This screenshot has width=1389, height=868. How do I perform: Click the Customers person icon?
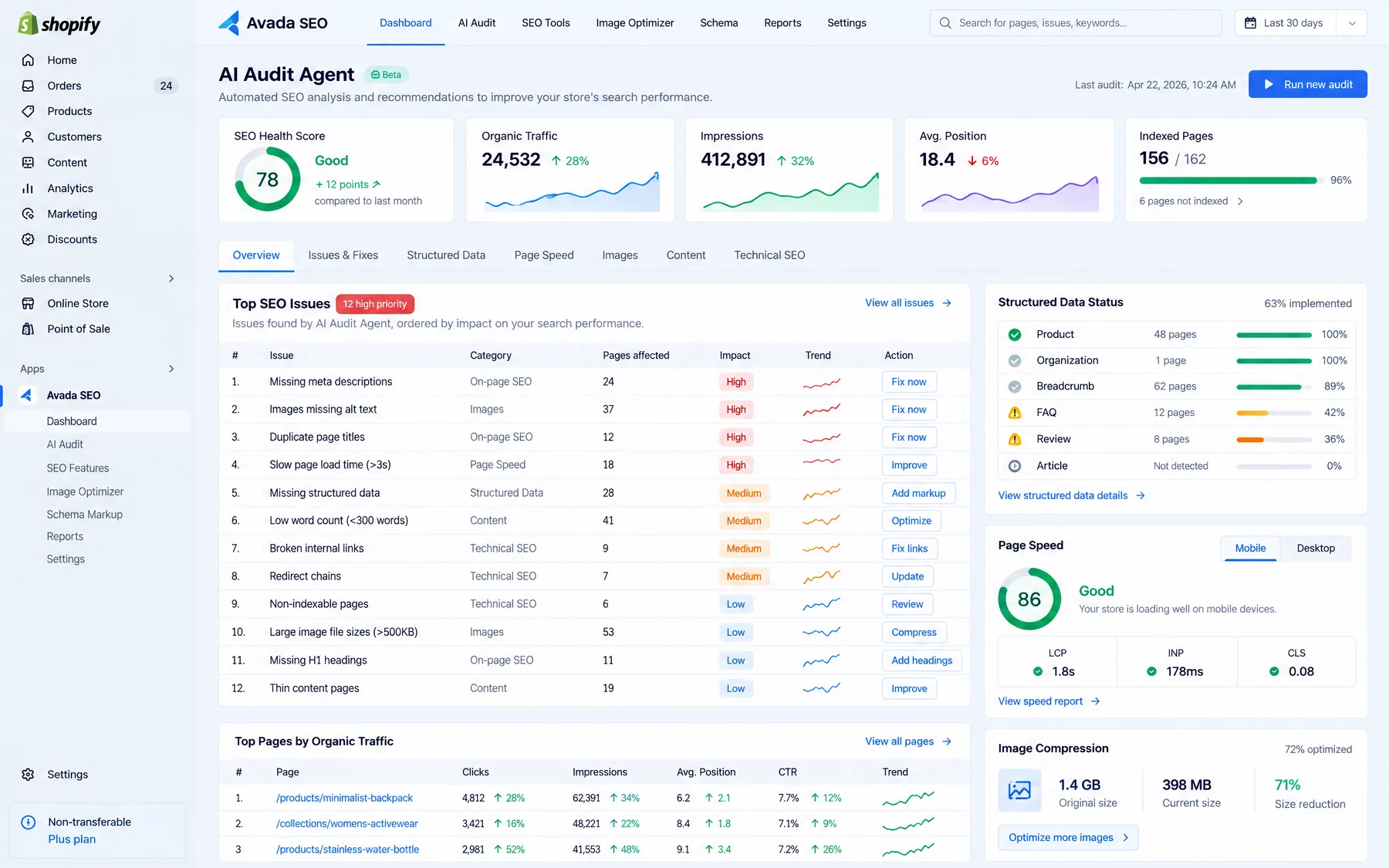(x=28, y=137)
